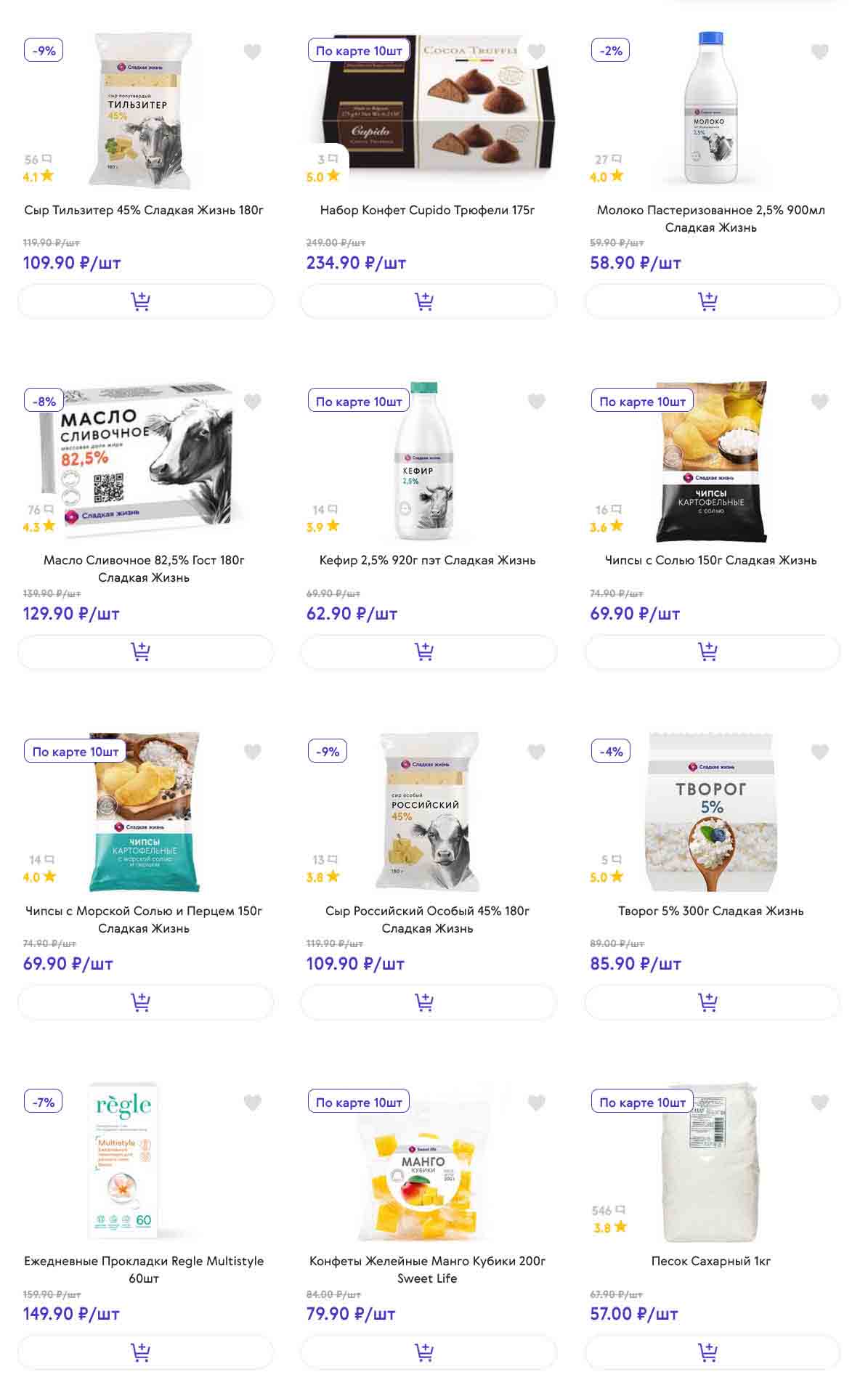Click the 4.0 star rating on Молоко
The width and height of the screenshot is (868, 1380).
click(607, 176)
